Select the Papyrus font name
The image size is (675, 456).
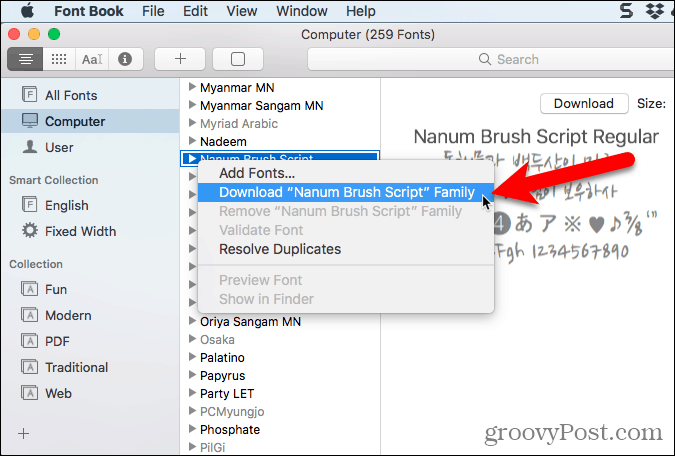(223, 376)
